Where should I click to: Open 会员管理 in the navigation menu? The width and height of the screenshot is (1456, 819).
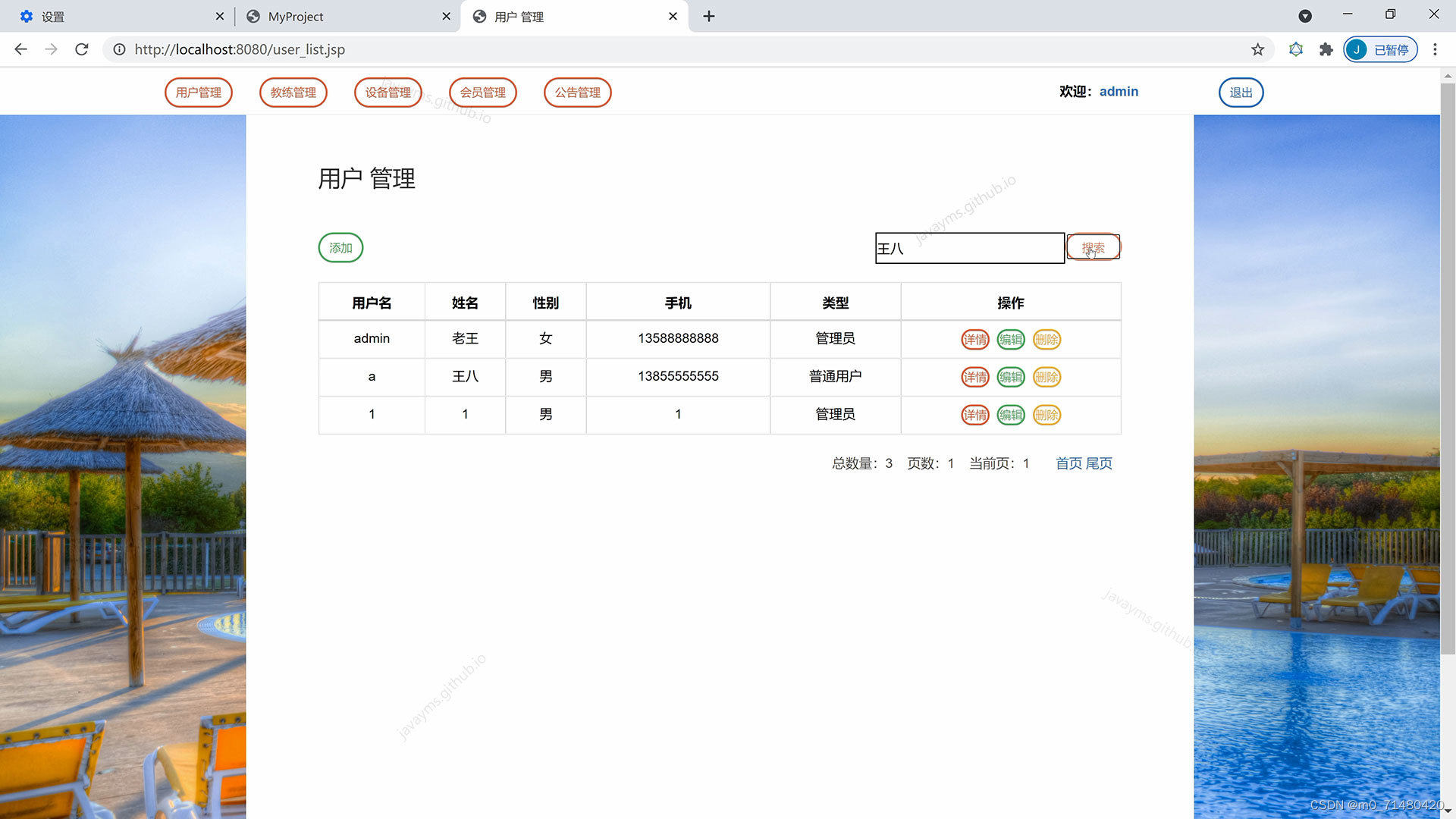(x=483, y=93)
